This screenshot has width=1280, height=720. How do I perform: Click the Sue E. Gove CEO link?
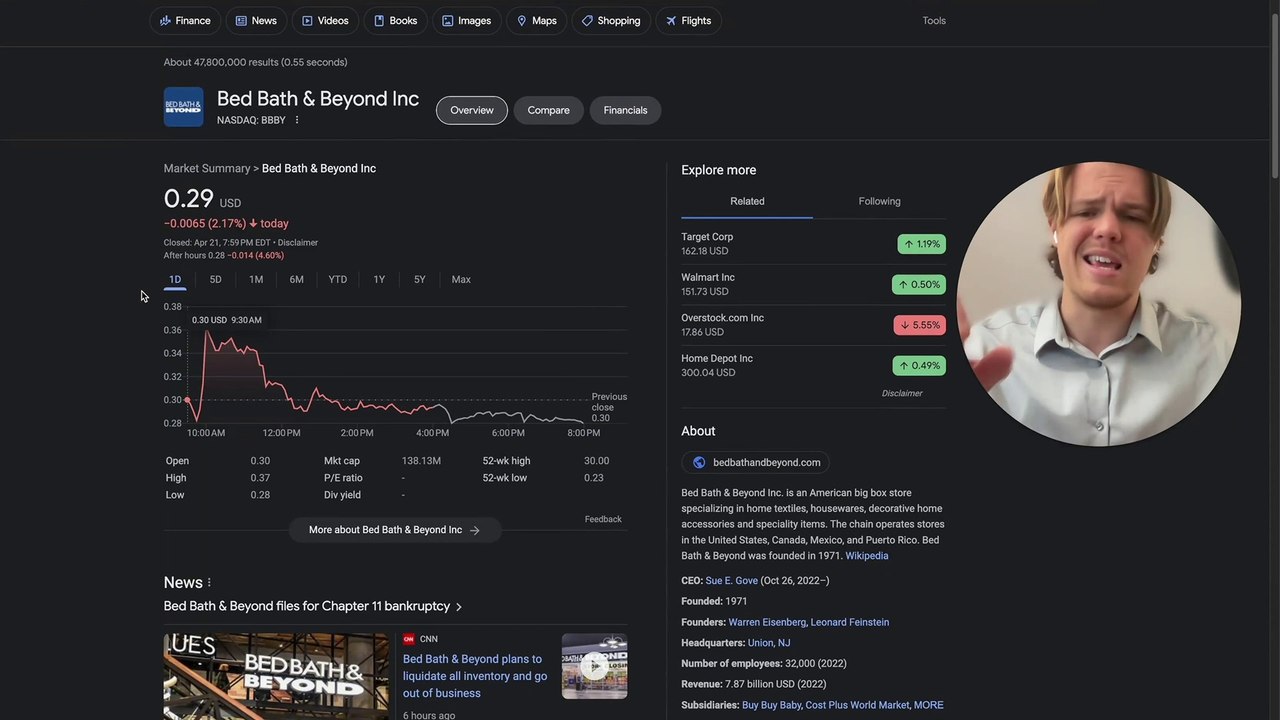coord(732,581)
